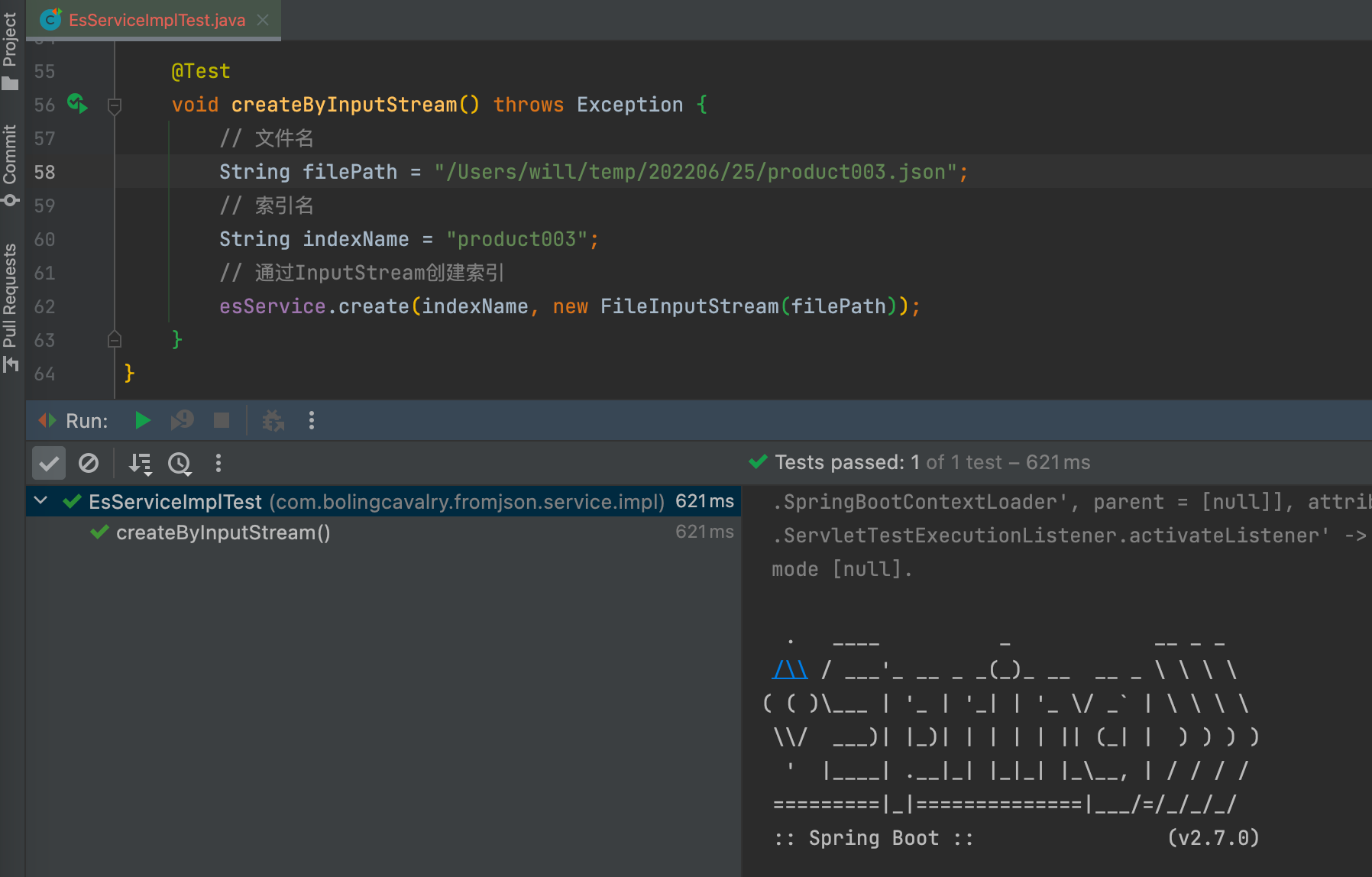
Task: Click the @Test annotation
Action: click(x=201, y=71)
